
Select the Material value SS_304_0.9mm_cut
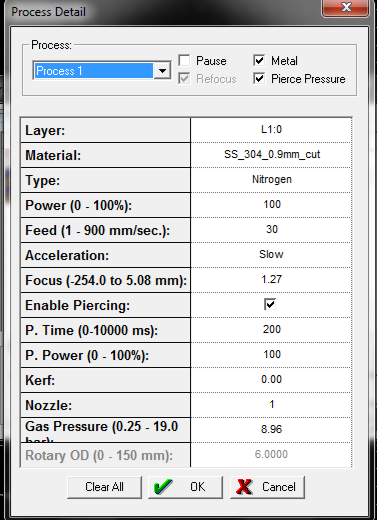[271, 155]
